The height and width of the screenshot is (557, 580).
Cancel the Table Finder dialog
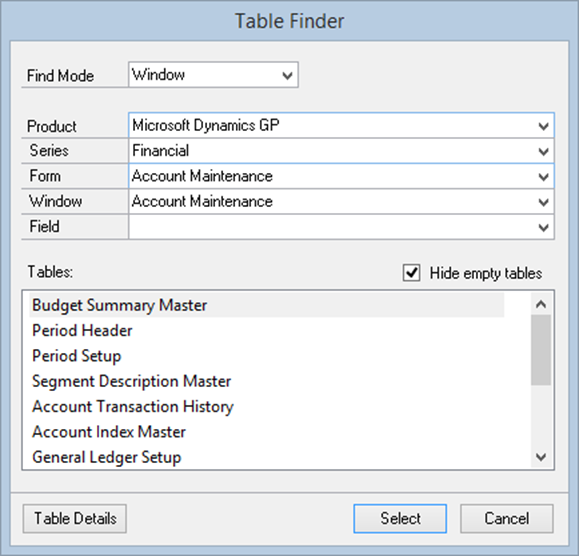507,519
